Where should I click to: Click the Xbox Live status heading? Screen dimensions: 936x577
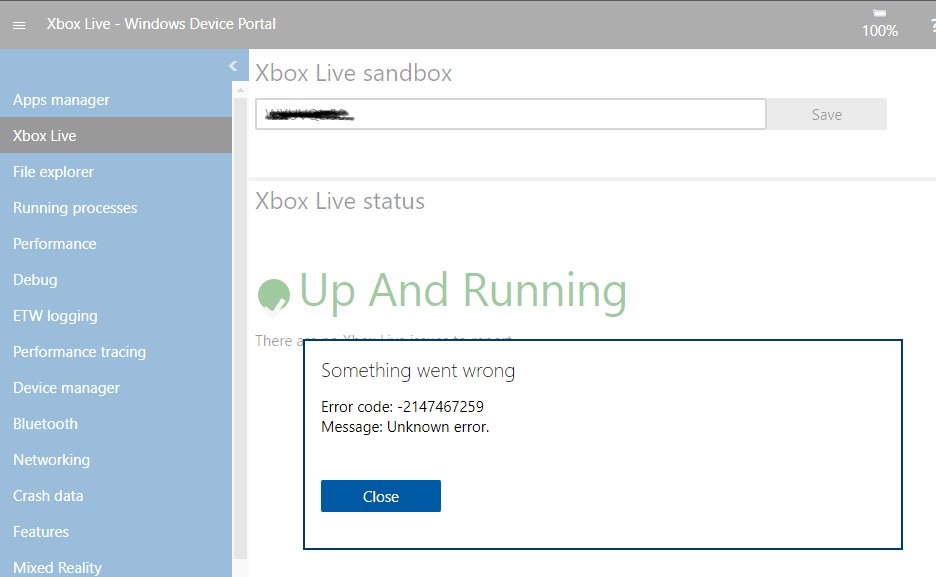tap(340, 201)
